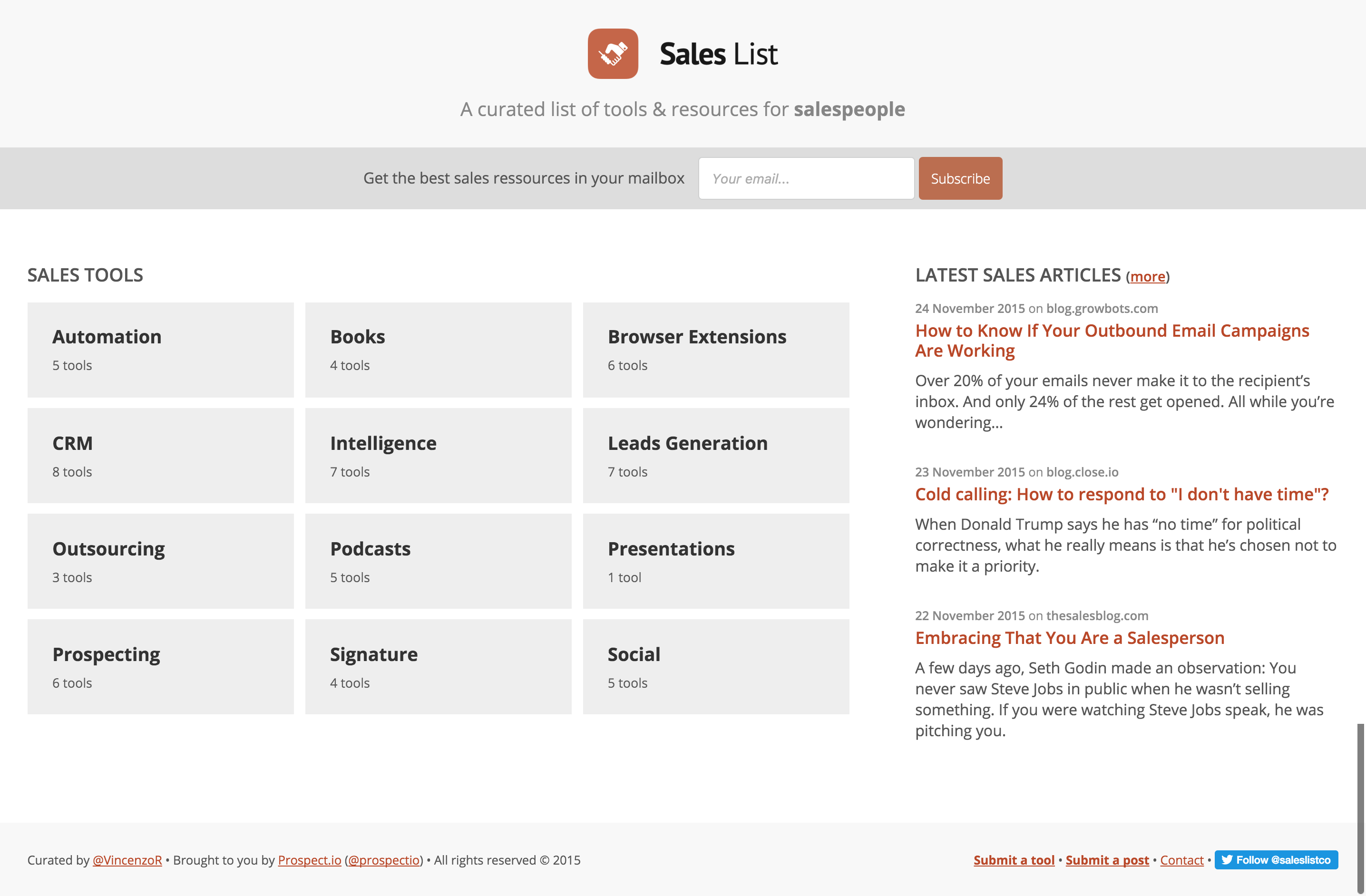View the Intelligence tools
Image resolution: width=1366 pixels, height=896 pixels.
(x=438, y=455)
